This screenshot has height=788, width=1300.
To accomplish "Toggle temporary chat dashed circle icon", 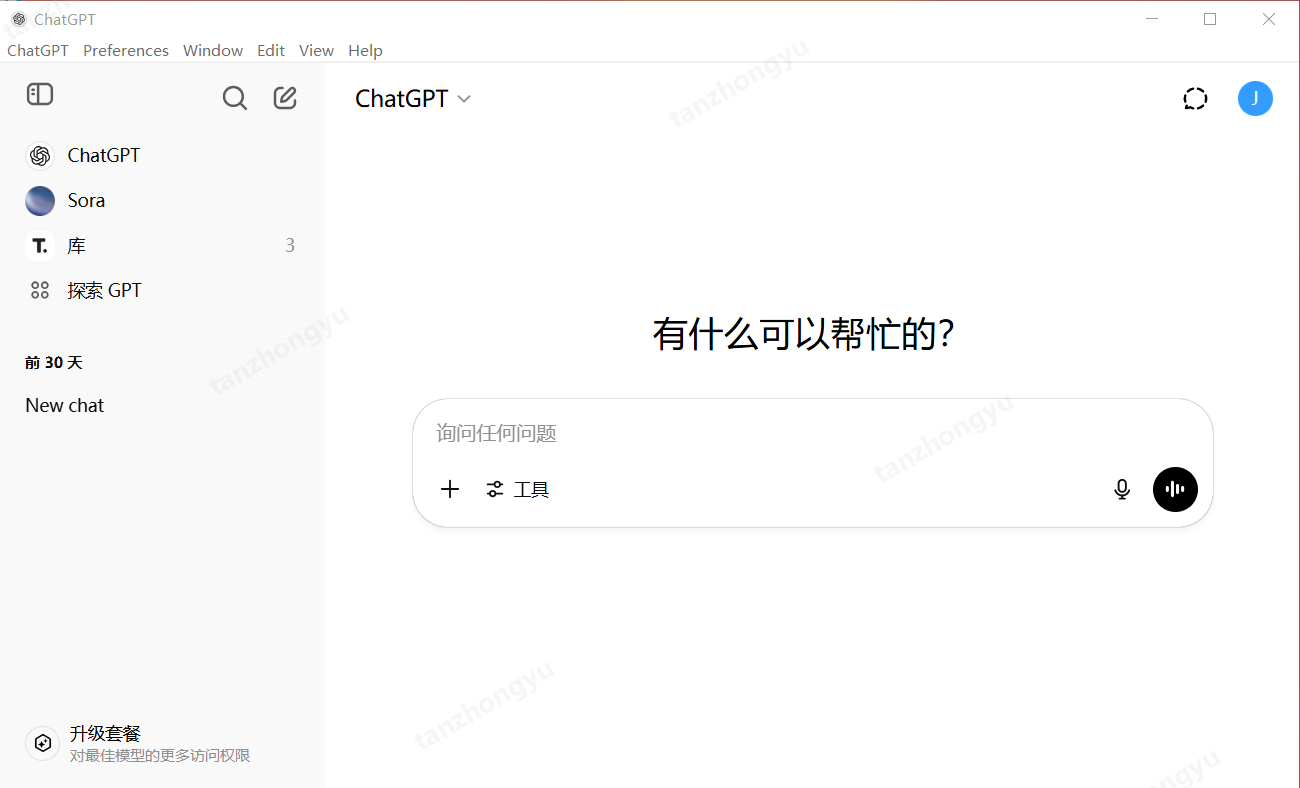I will click(1195, 99).
